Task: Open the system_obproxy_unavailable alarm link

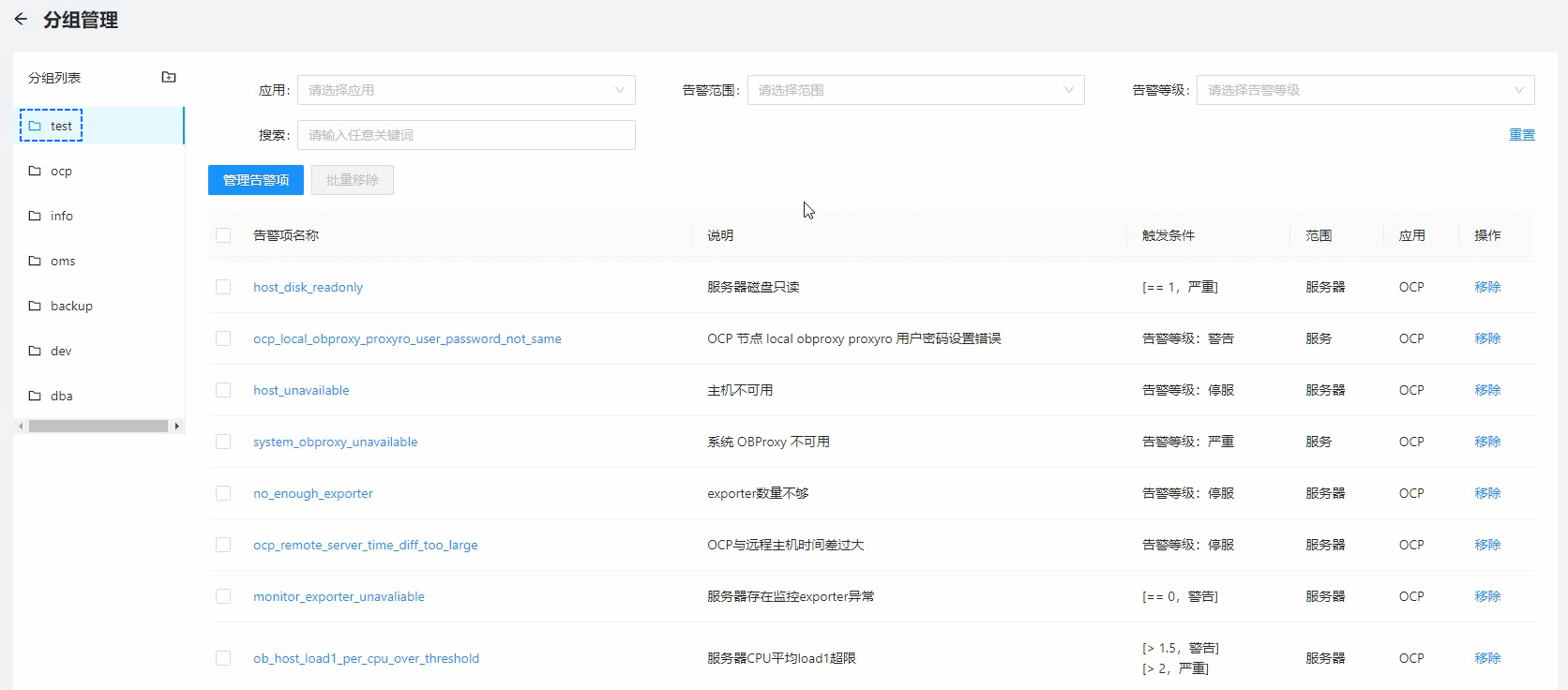Action: point(336,442)
